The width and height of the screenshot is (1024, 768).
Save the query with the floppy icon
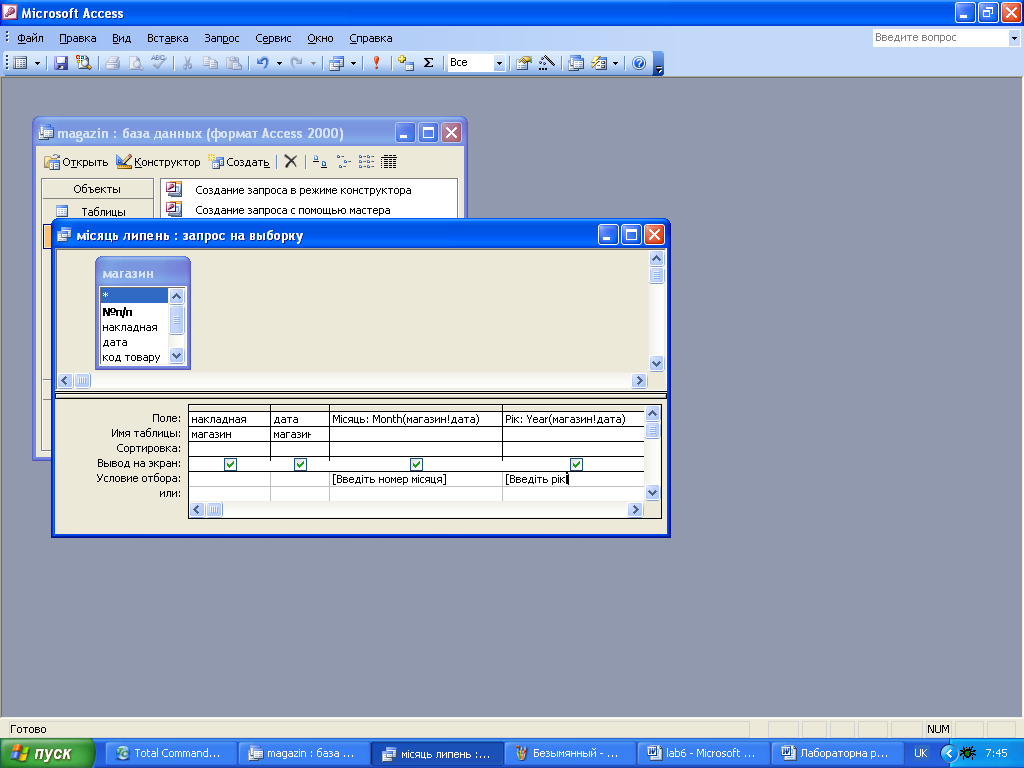61,63
